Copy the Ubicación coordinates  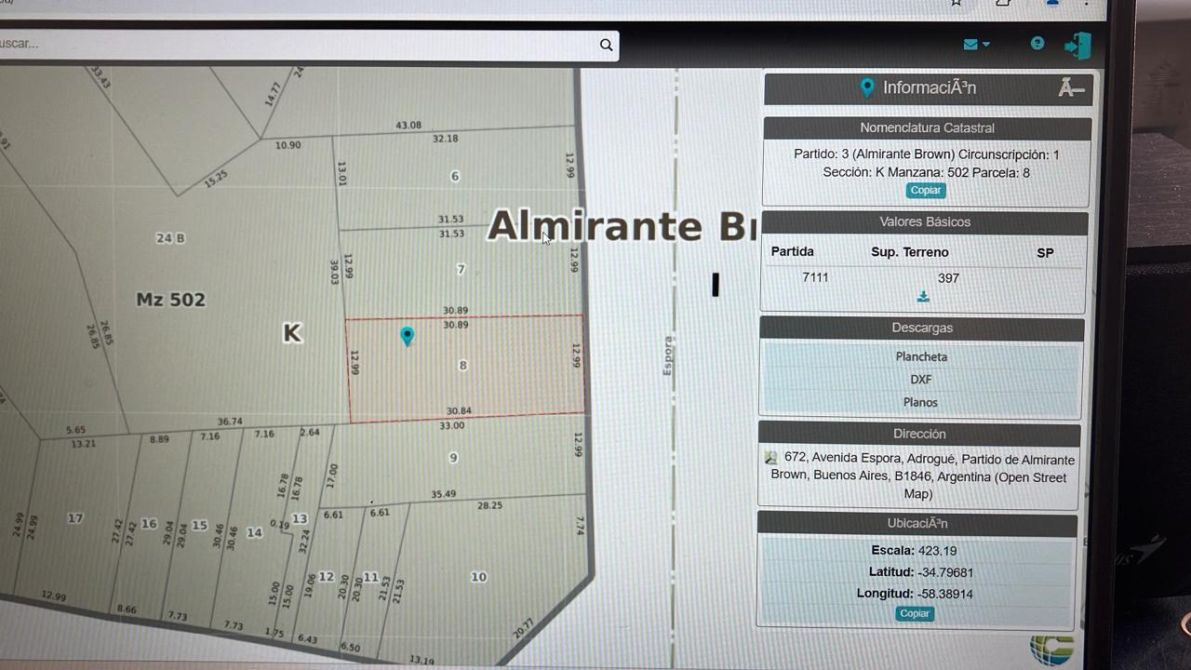tap(914, 613)
